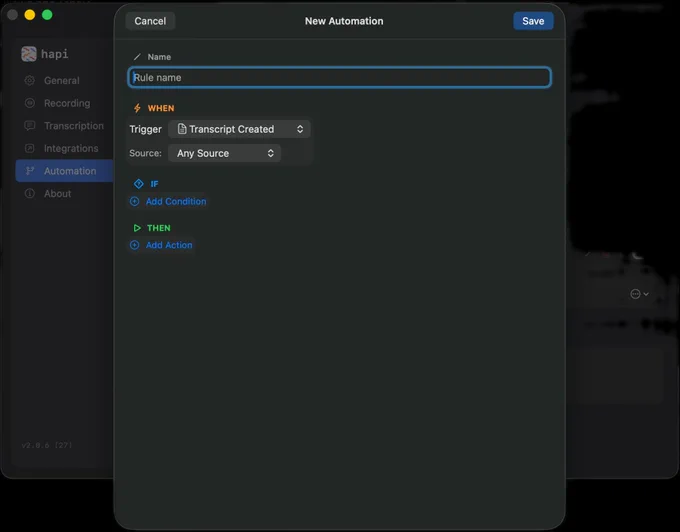This screenshot has height=532, width=680.
Task: Click the gear icon beside General
Action: point(29,80)
